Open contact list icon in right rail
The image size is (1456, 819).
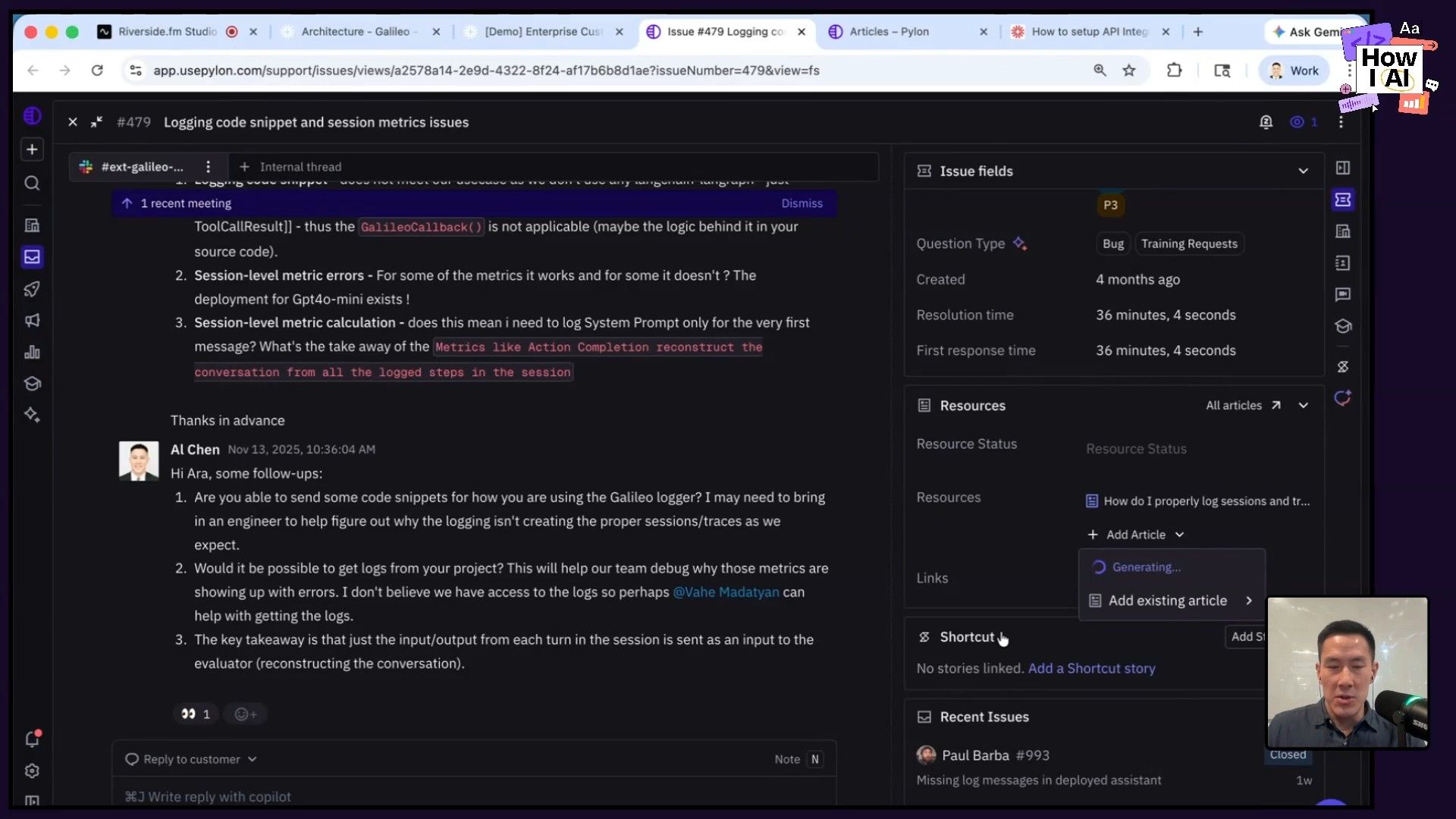pyautogui.click(x=1343, y=263)
